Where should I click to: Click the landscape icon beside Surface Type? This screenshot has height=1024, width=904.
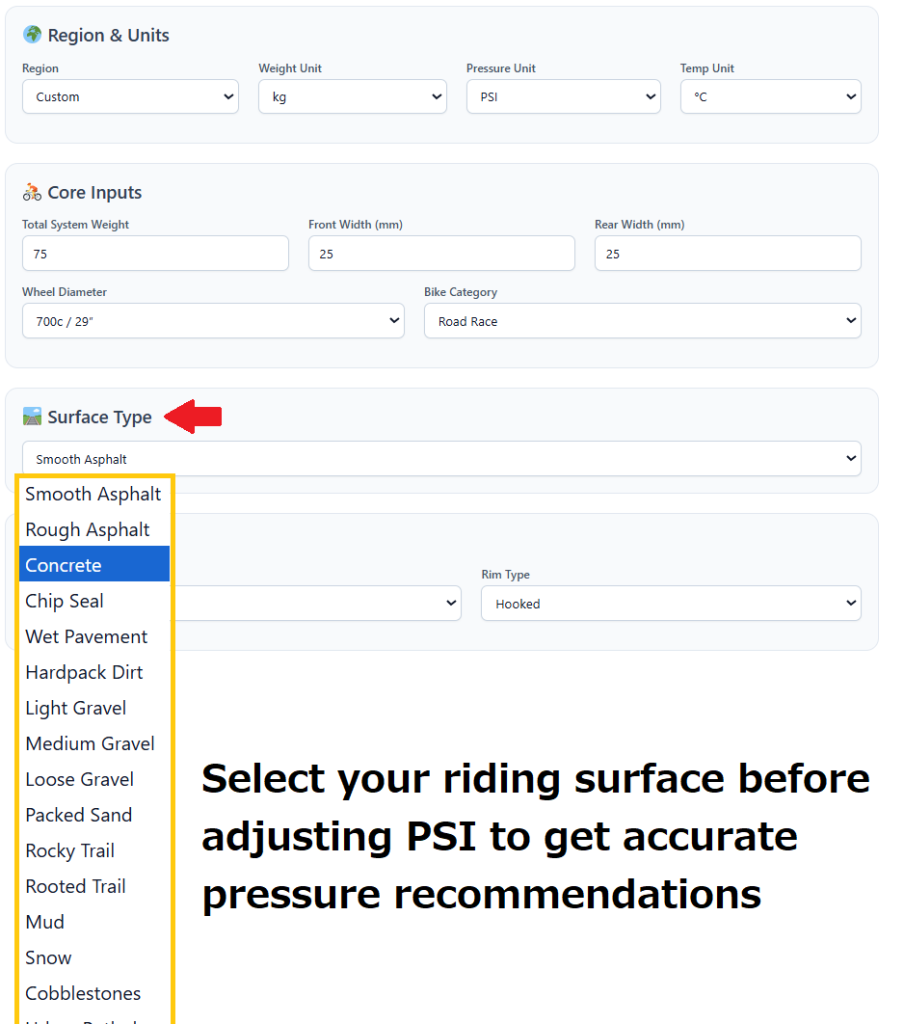point(33,417)
